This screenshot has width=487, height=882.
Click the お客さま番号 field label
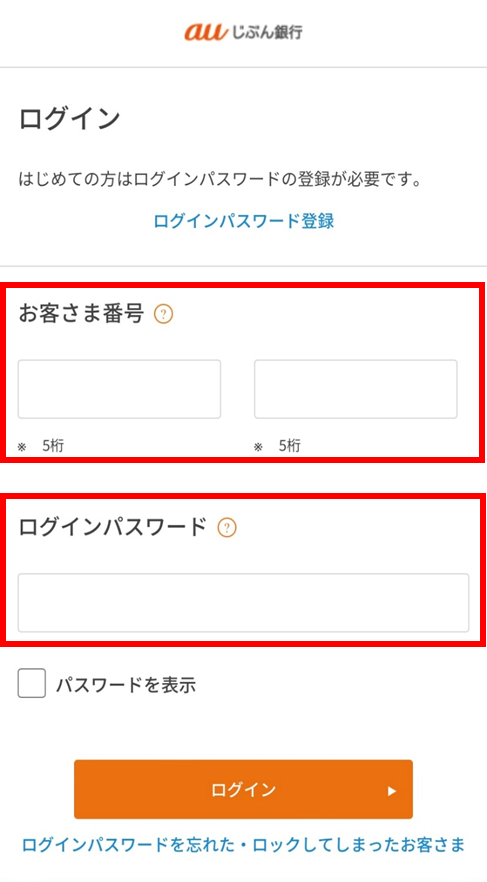(x=82, y=313)
